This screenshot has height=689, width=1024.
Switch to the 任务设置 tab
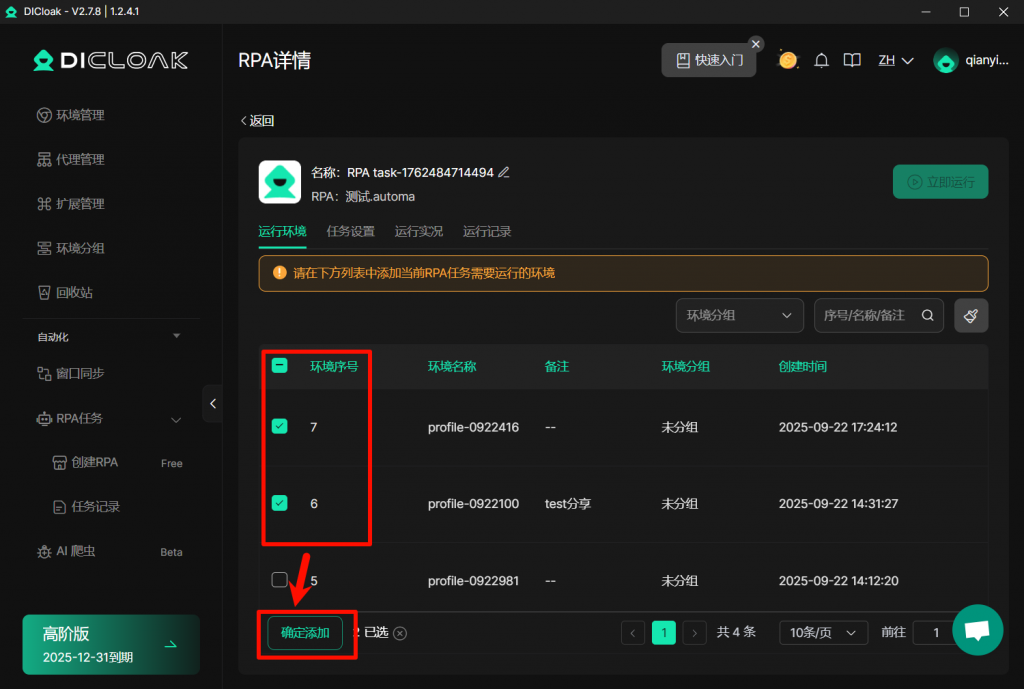tap(350, 231)
